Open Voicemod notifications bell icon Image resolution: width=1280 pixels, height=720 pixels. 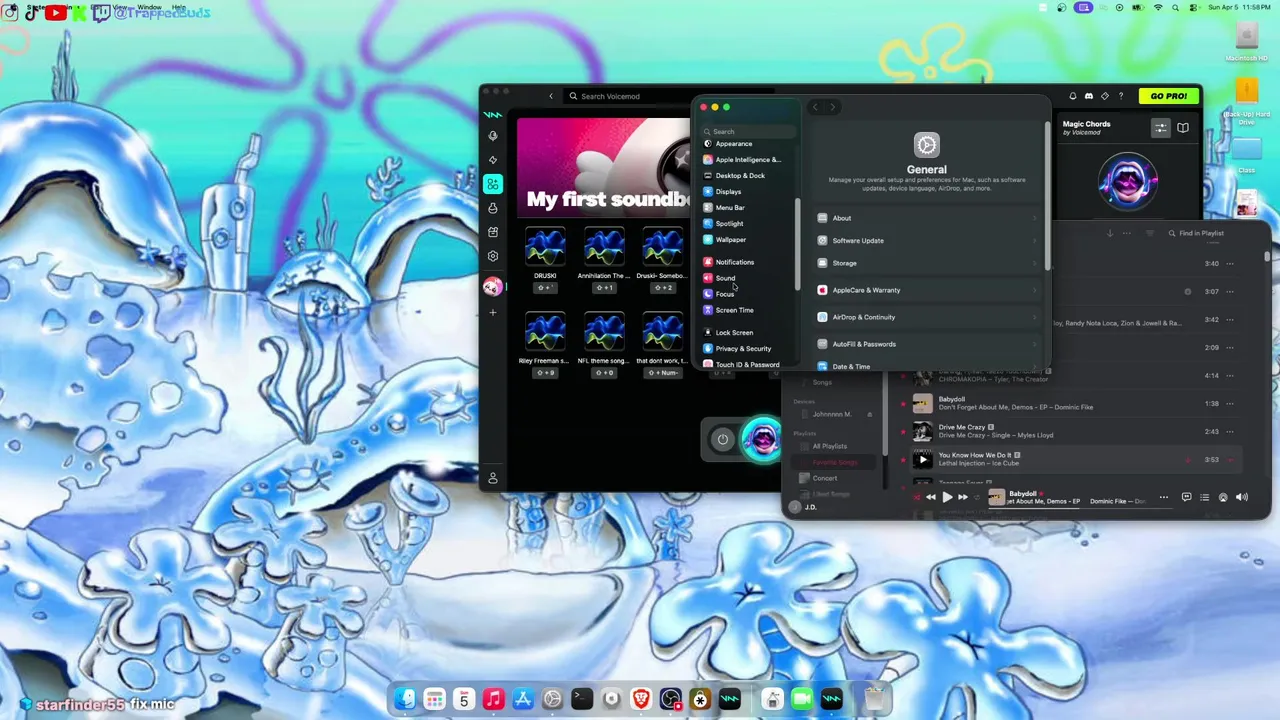(x=1073, y=96)
